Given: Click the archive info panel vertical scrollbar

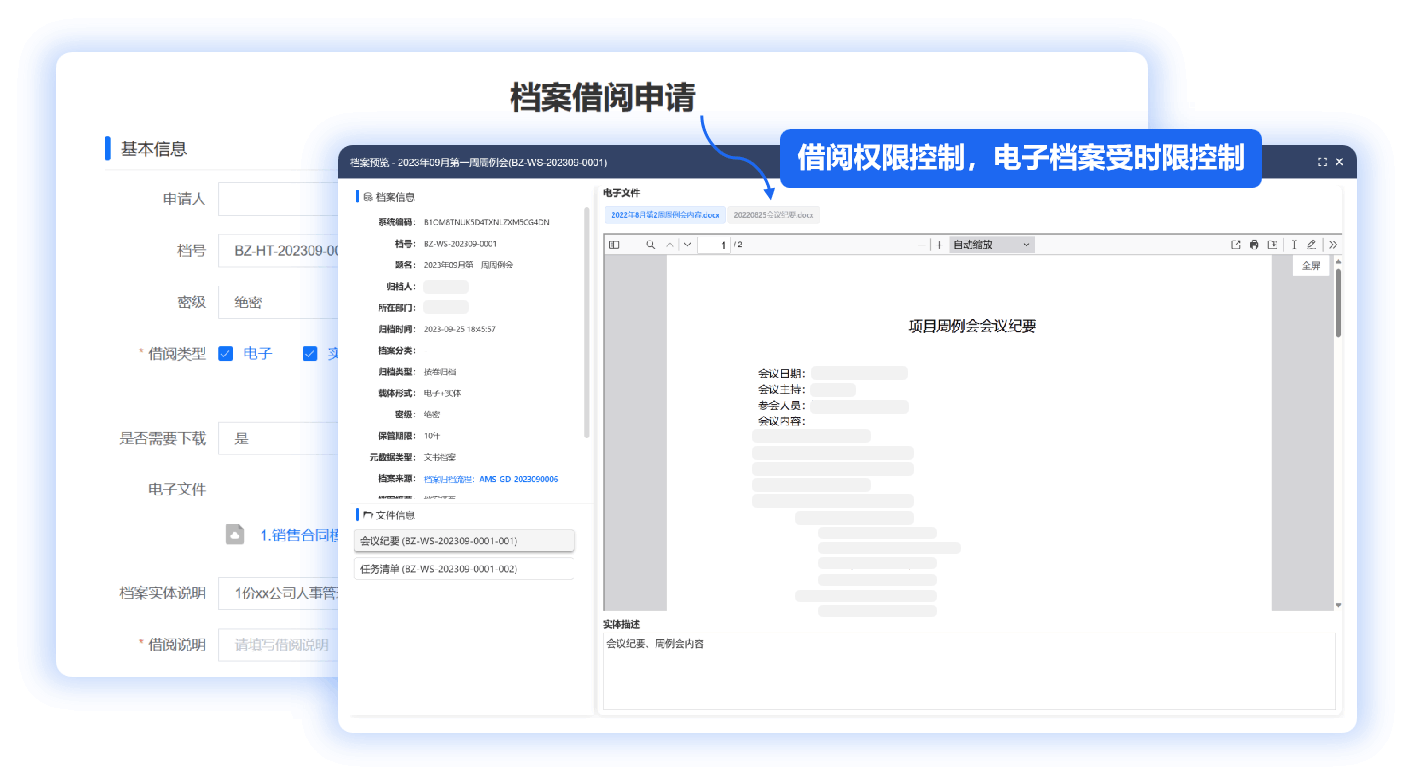Looking at the screenshot, I should tap(587, 322).
